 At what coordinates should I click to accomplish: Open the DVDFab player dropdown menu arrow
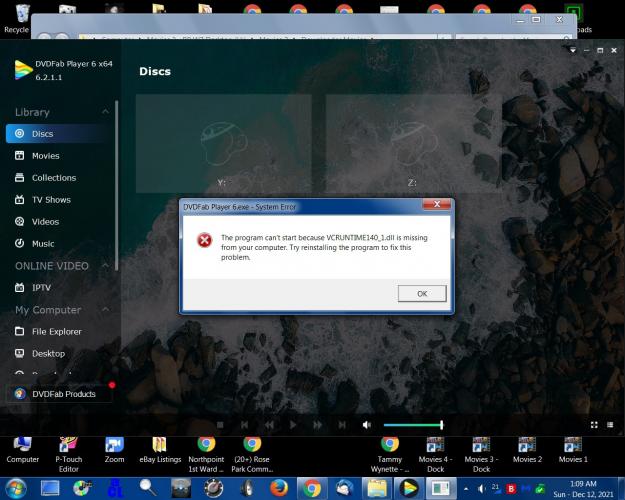(x=573, y=50)
